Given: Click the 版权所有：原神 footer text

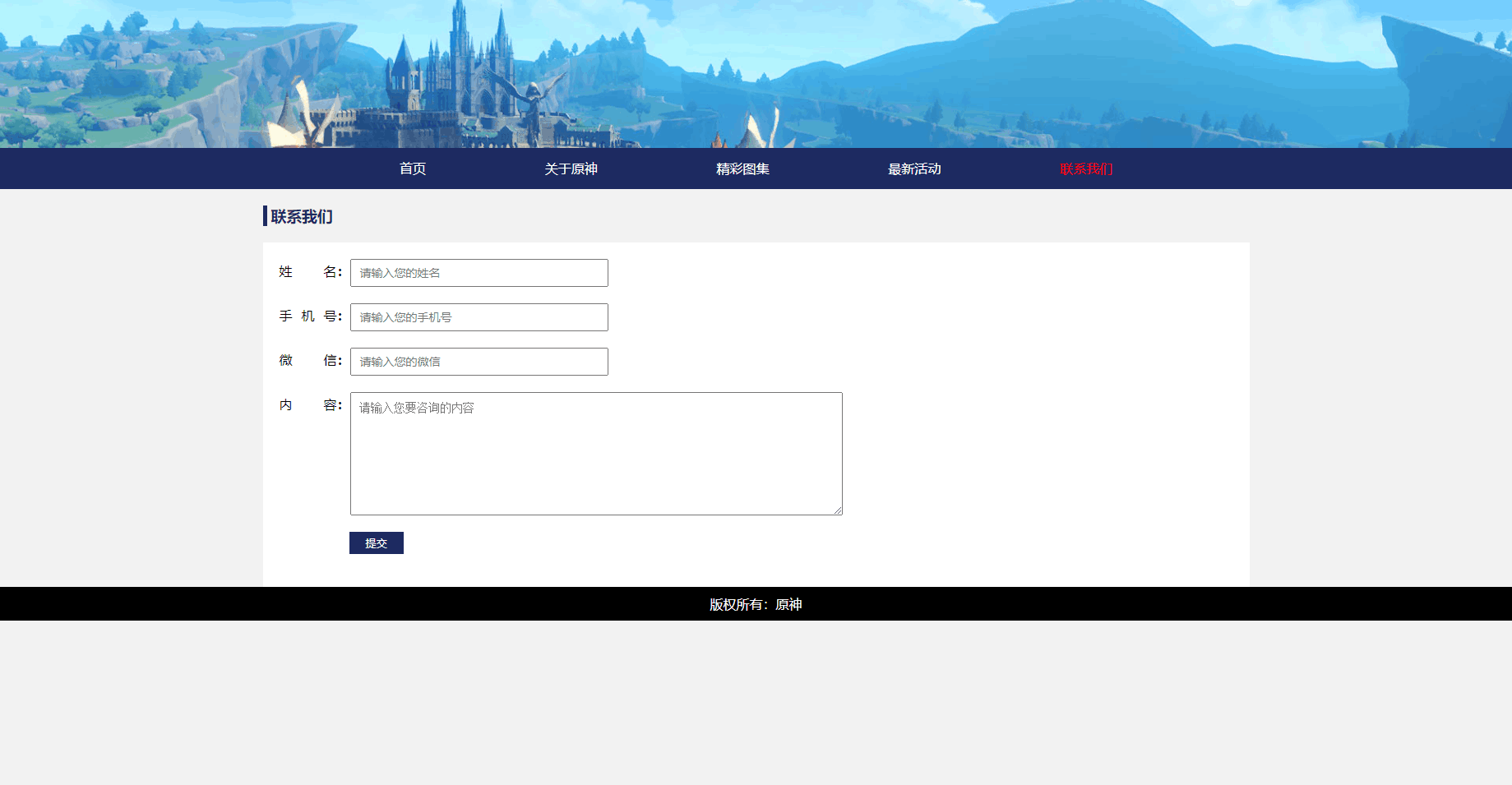Looking at the screenshot, I should [756, 604].
